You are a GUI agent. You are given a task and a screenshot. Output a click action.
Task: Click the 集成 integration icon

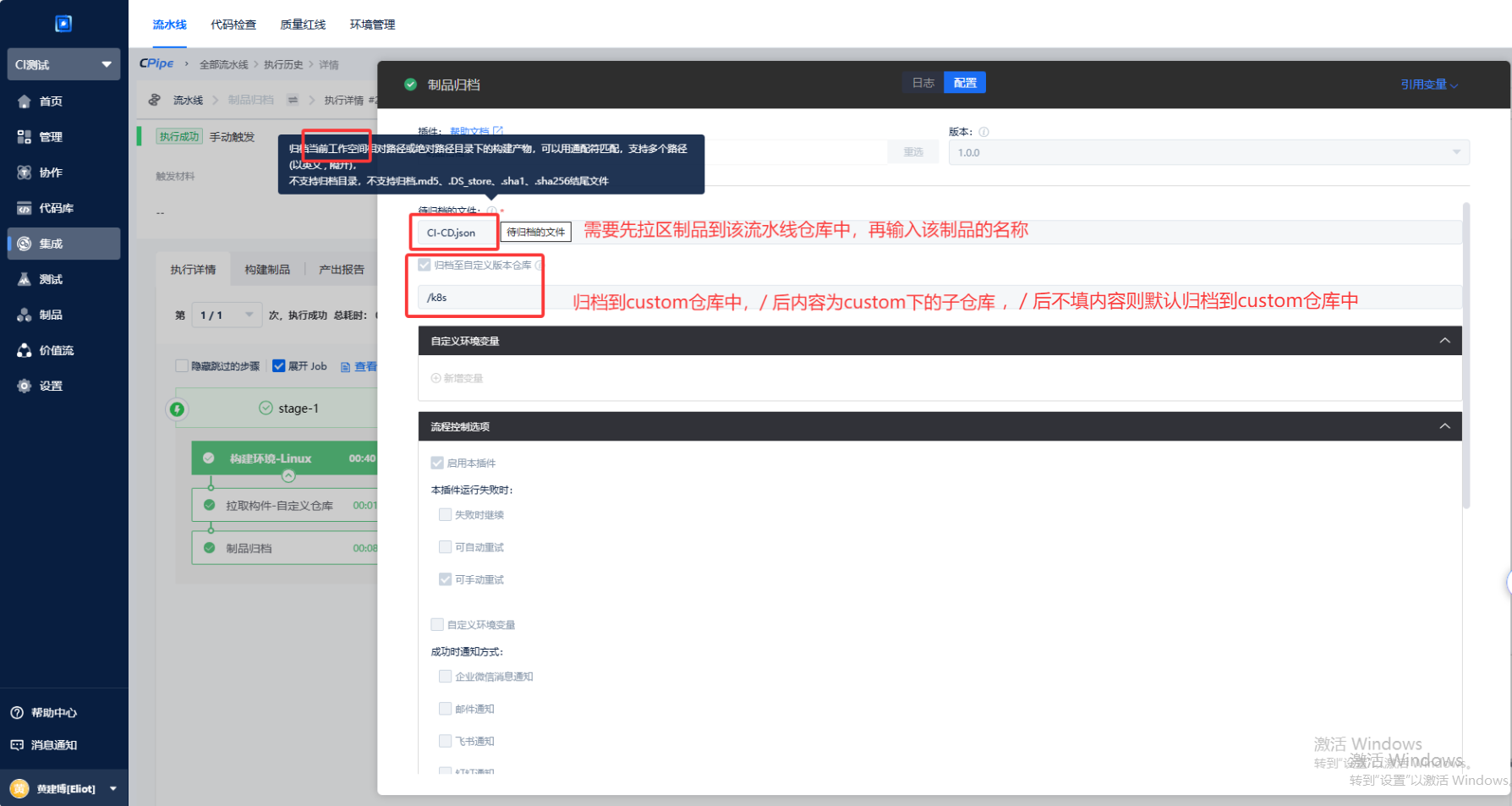pyautogui.click(x=25, y=244)
